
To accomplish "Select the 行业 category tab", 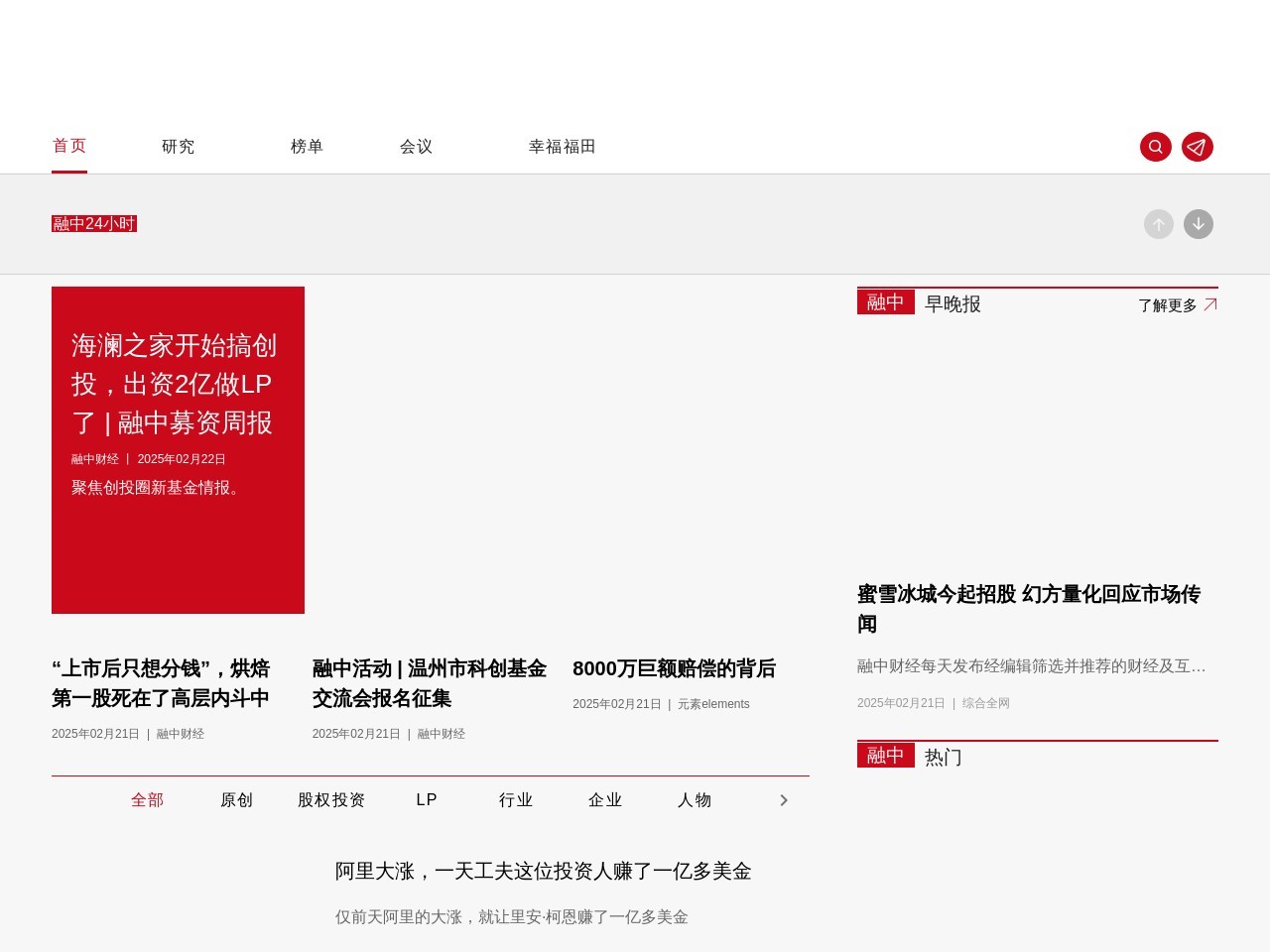I will point(517,800).
